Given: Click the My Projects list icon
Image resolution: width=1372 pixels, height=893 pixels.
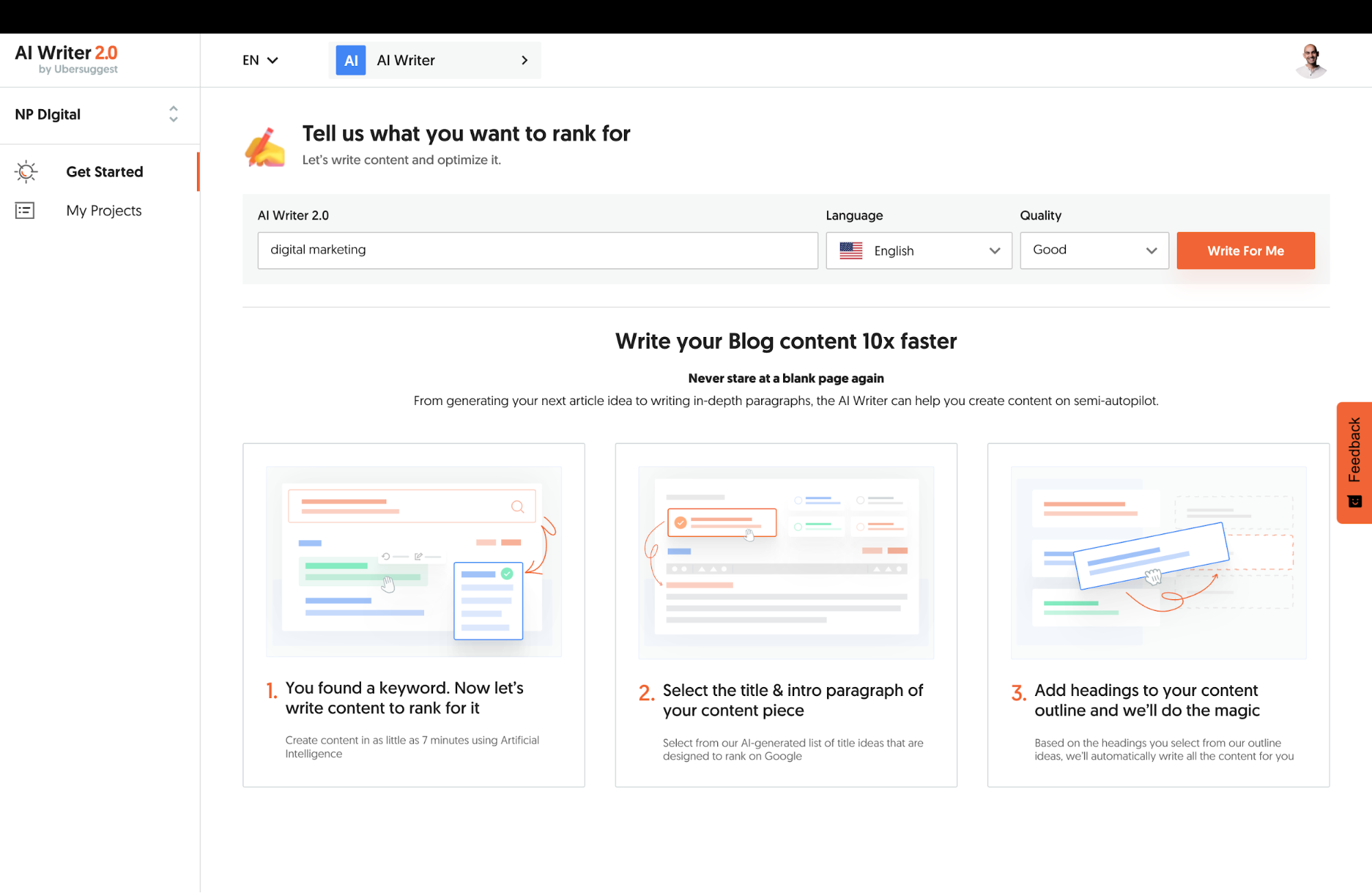Looking at the screenshot, I should (25, 210).
